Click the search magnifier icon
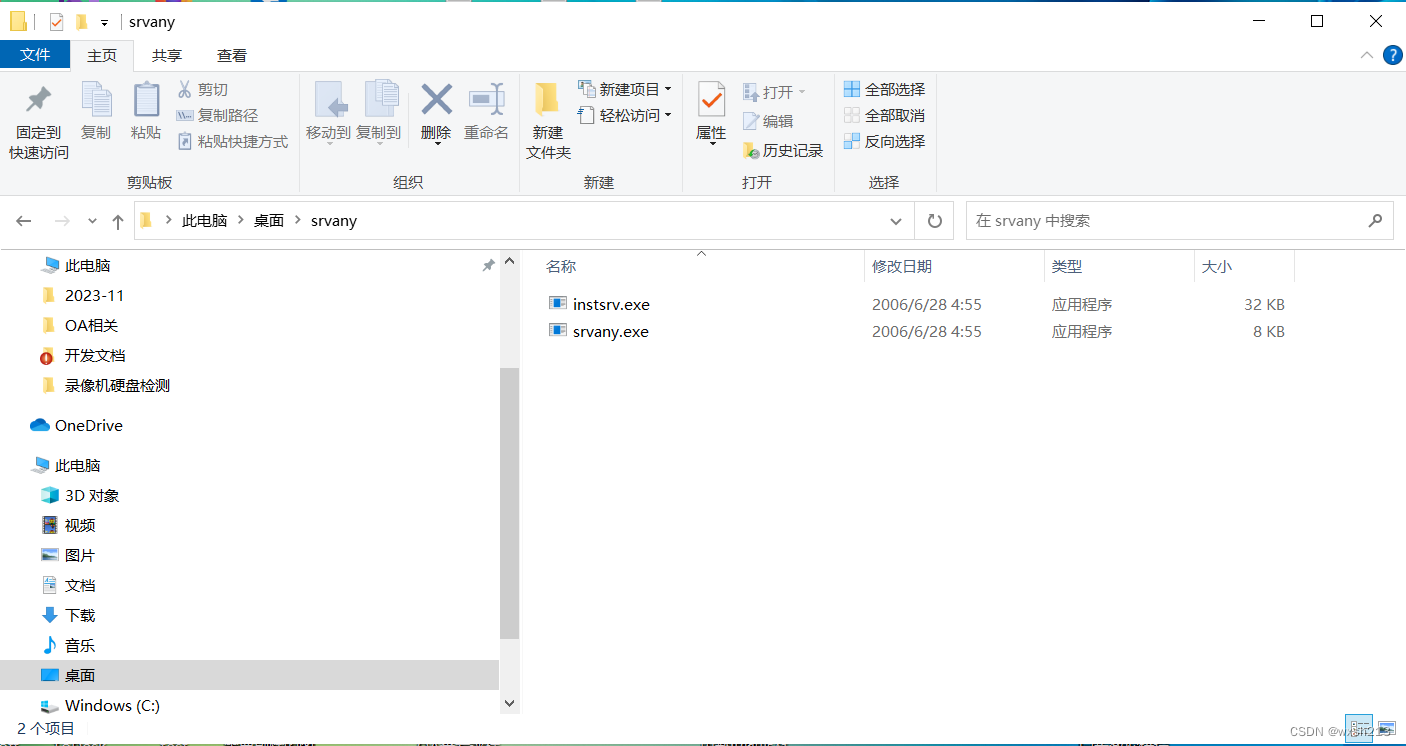 [x=1376, y=221]
